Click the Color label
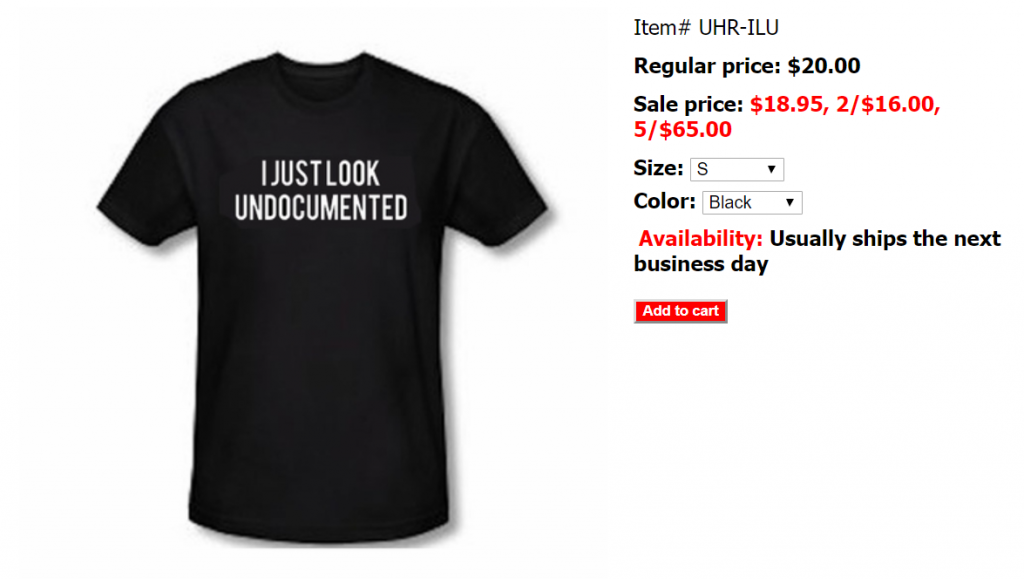The width and height of the screenshot is (1024, 579). 664,201
